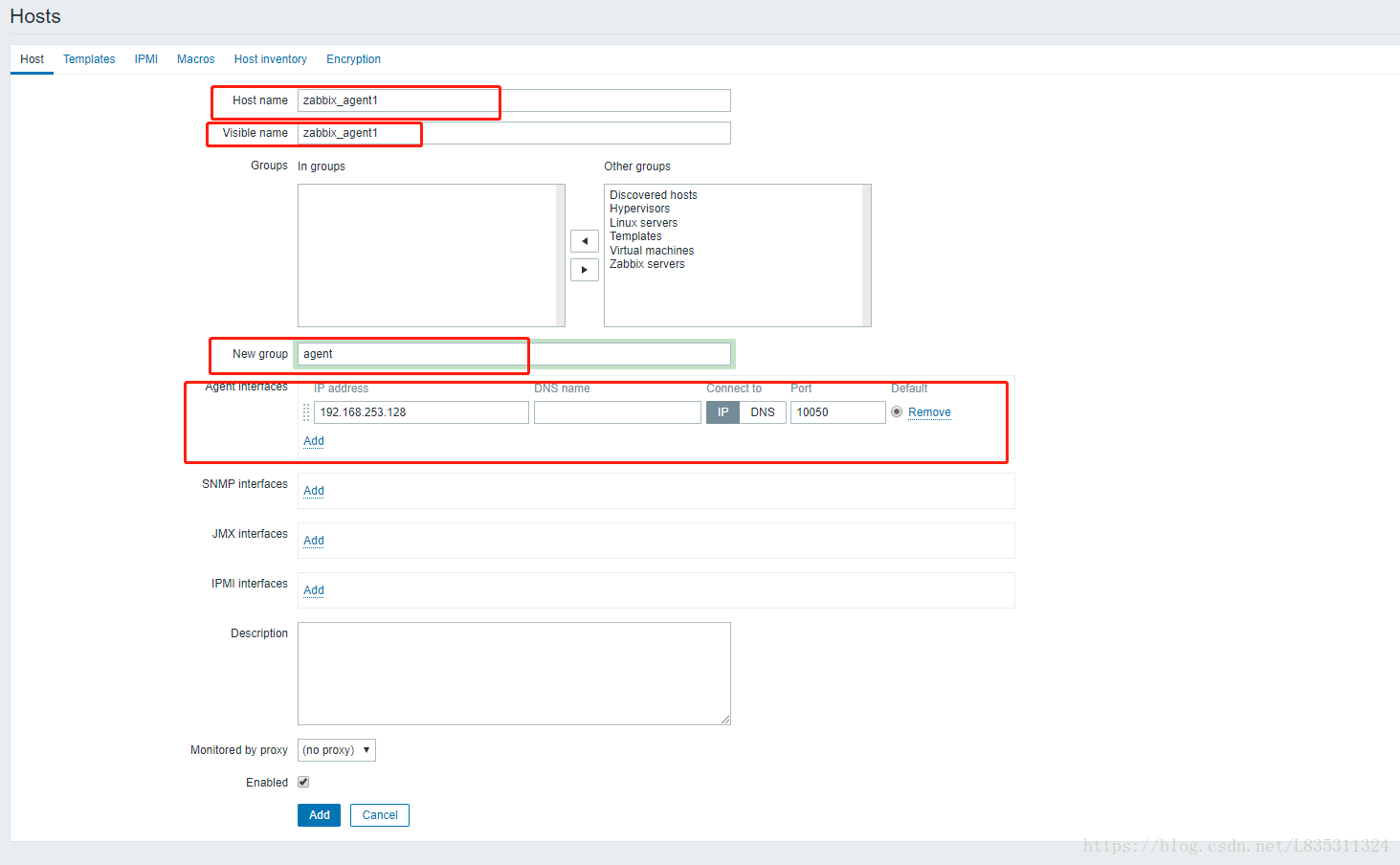Select Discovered hosts in Other groups

coord(654,195)
